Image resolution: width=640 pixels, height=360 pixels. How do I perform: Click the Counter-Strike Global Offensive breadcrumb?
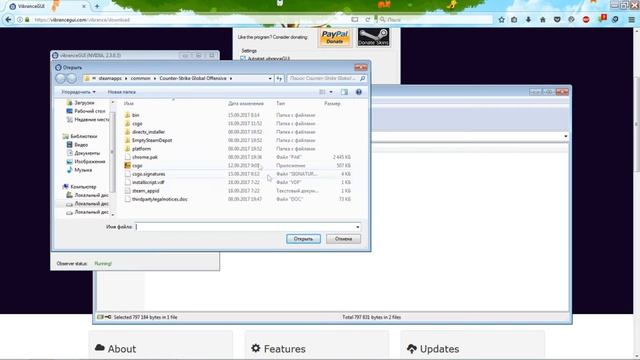[193, 78]
